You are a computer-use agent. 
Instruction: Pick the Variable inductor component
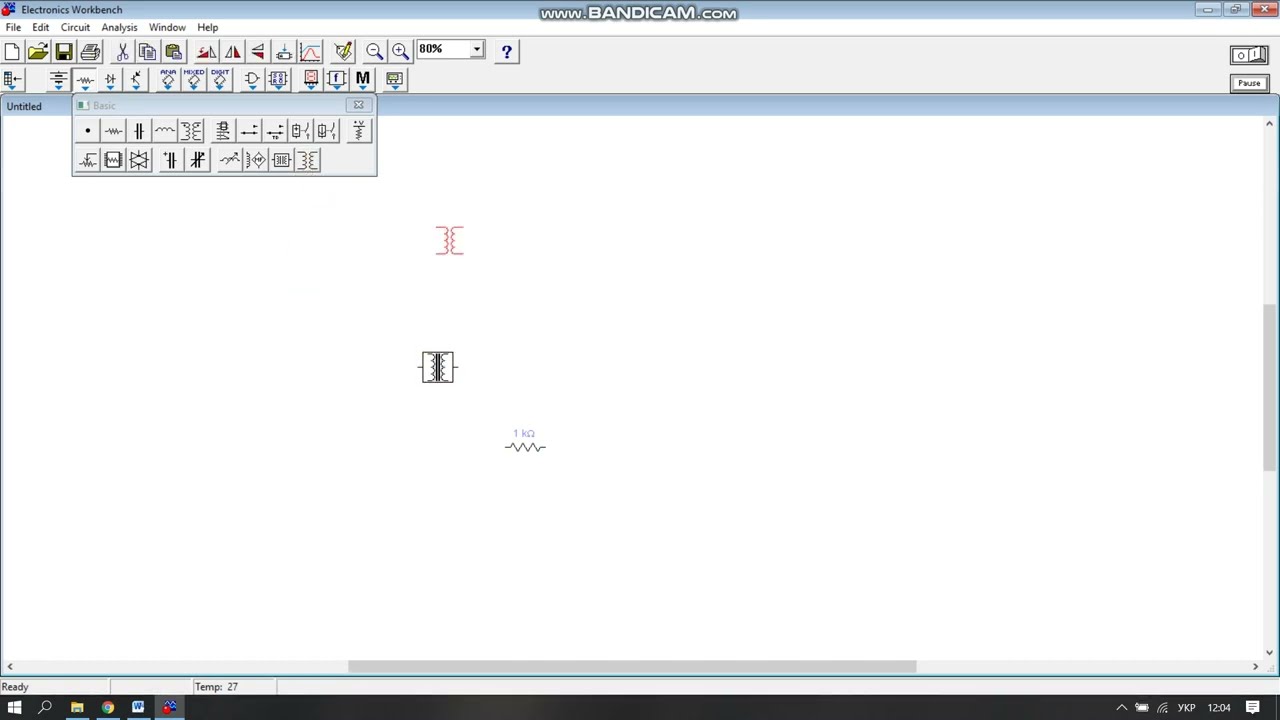tap(230, 160)
